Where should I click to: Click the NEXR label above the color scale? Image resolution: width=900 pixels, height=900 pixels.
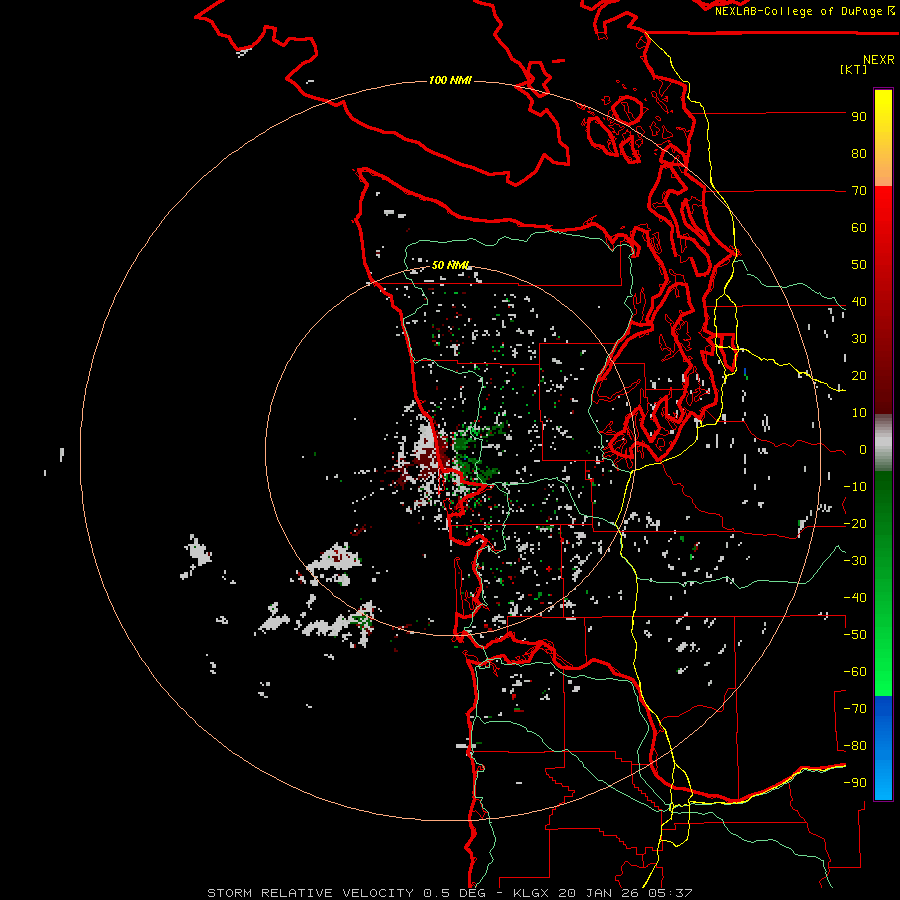pyautogui.click(x=878, y=60)
